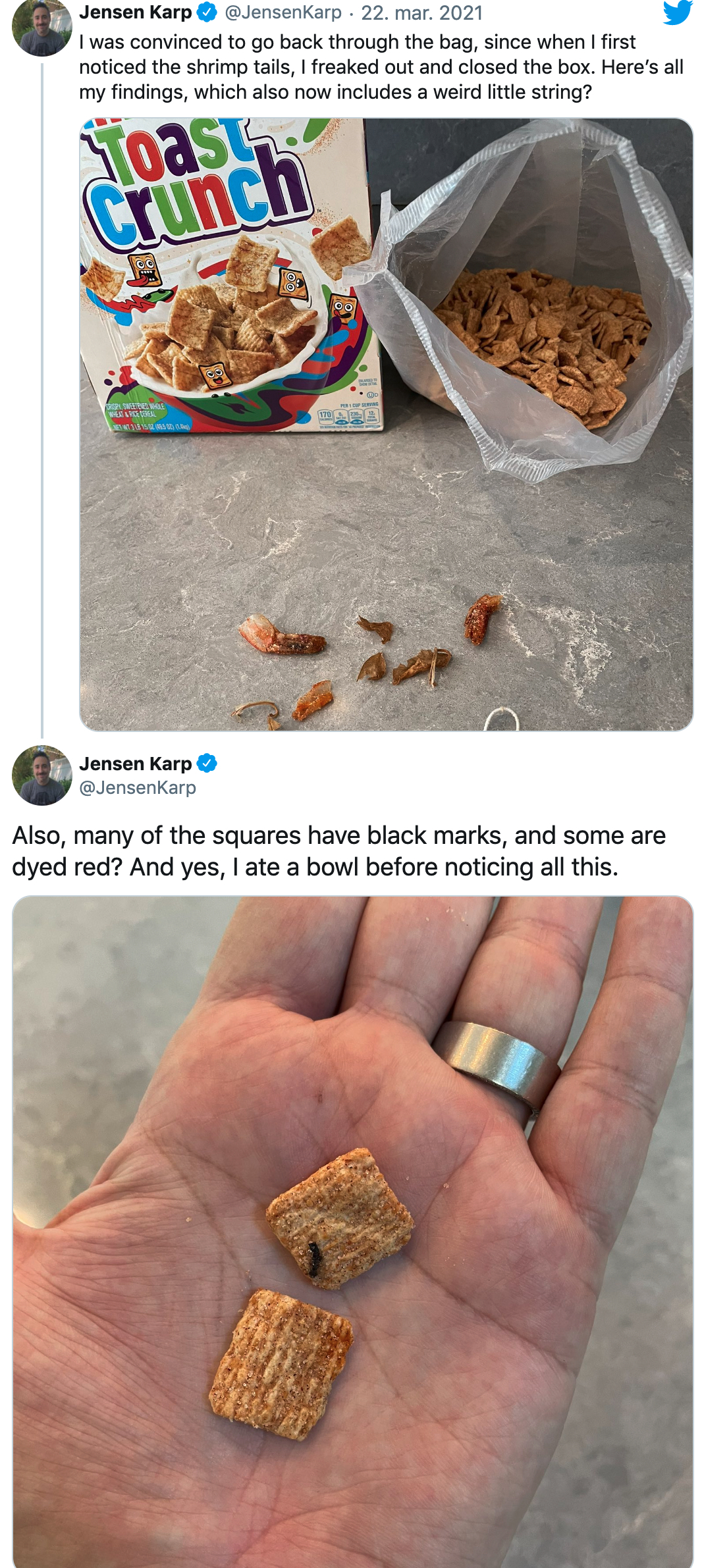The image size is (702, 1568).
Task: Open Jensen Karp's avatar on the second tweet
Action: point(41,775)
